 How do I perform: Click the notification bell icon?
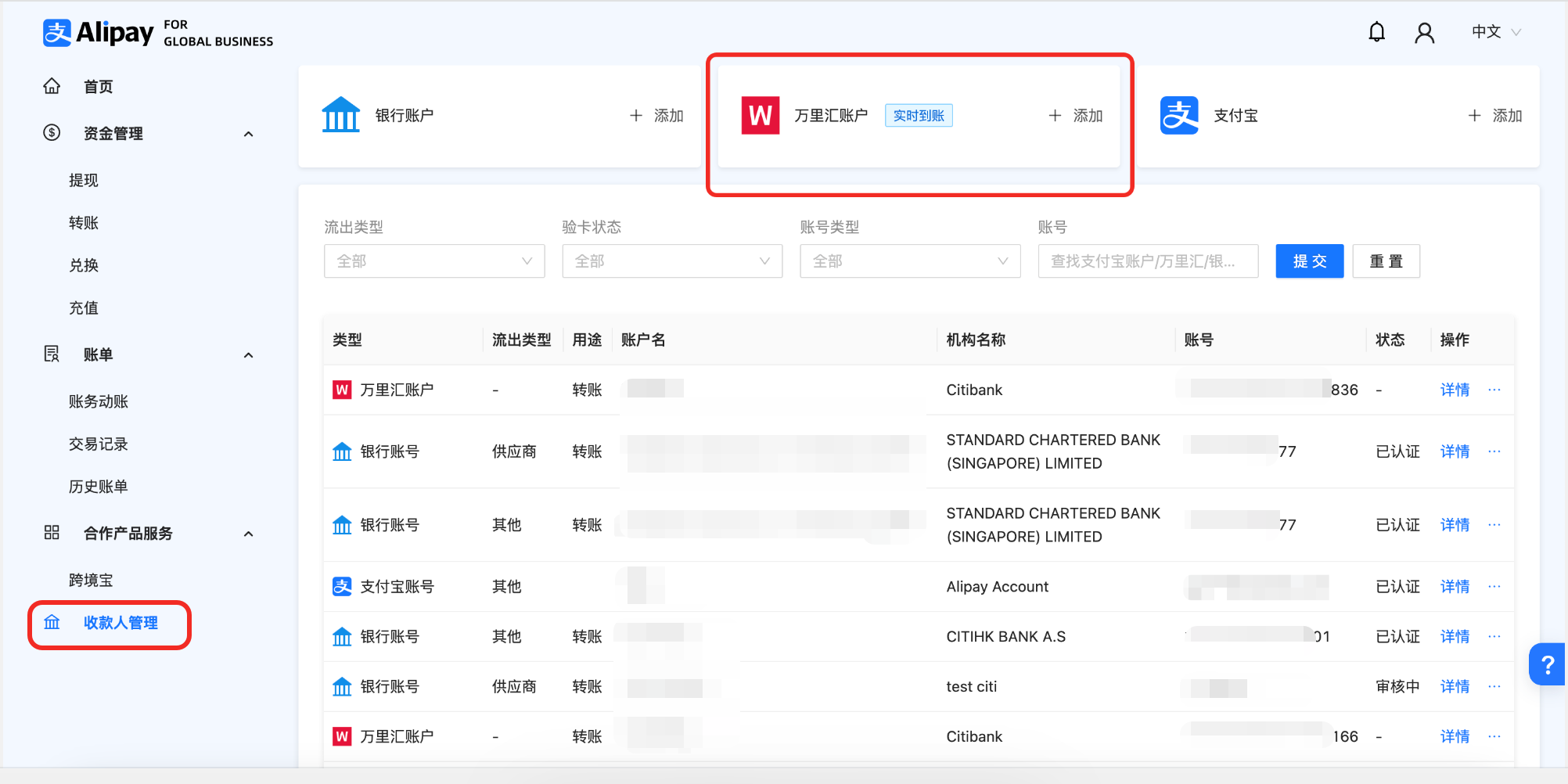pos(1376,32)
